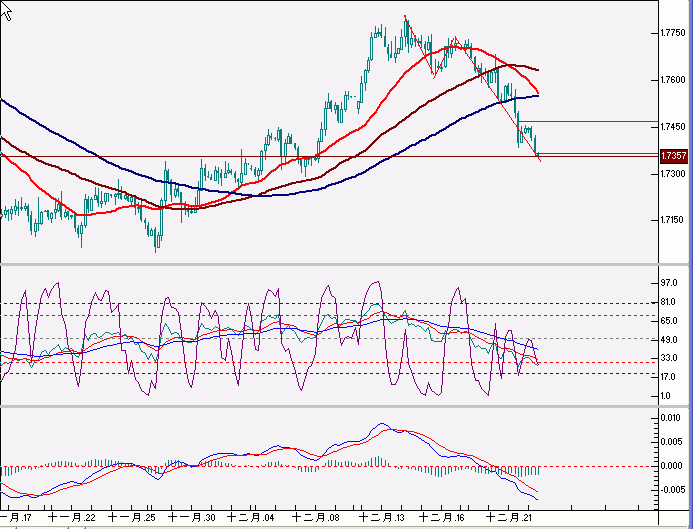Click the 1.0 oscillator scale value
The height and width of the screenshot is (529, 693).
coord(666,396)
